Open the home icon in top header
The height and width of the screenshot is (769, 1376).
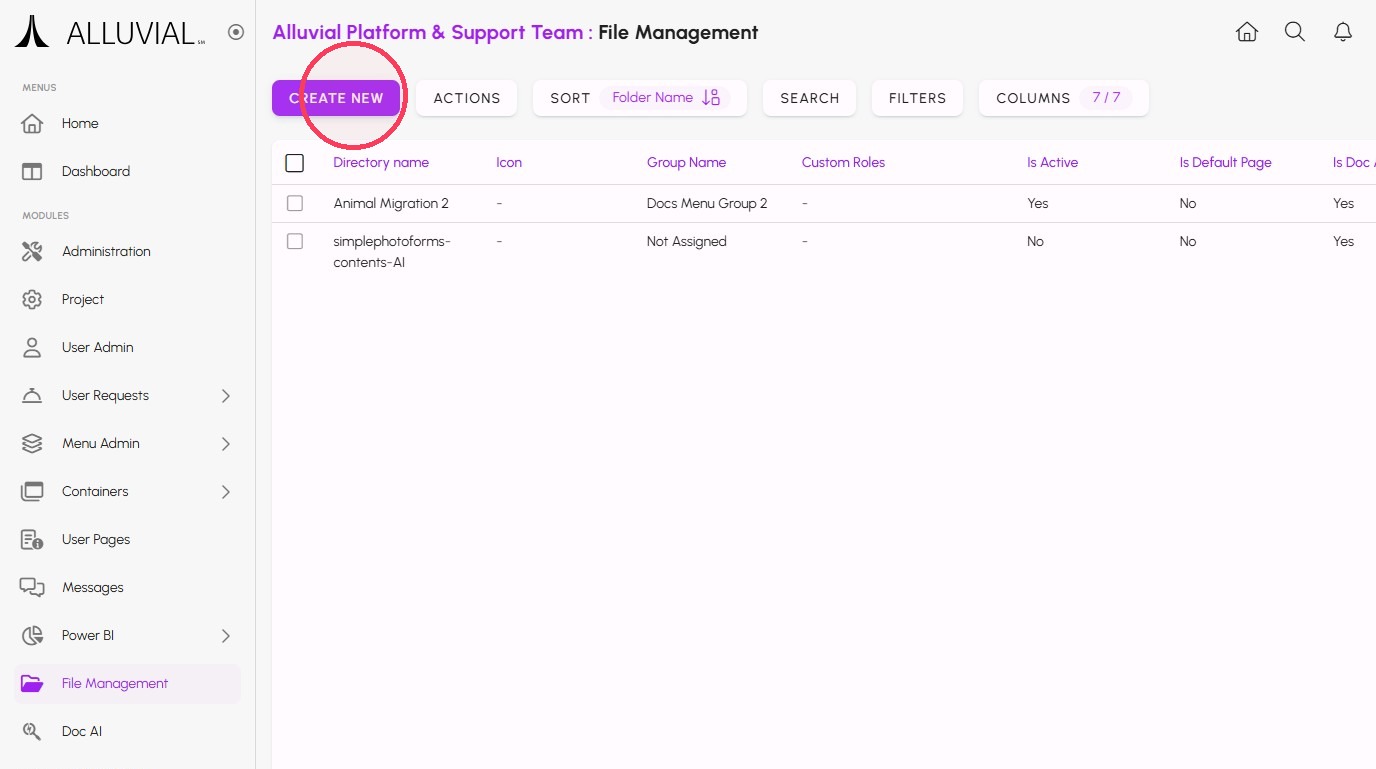pos(1247,32)
